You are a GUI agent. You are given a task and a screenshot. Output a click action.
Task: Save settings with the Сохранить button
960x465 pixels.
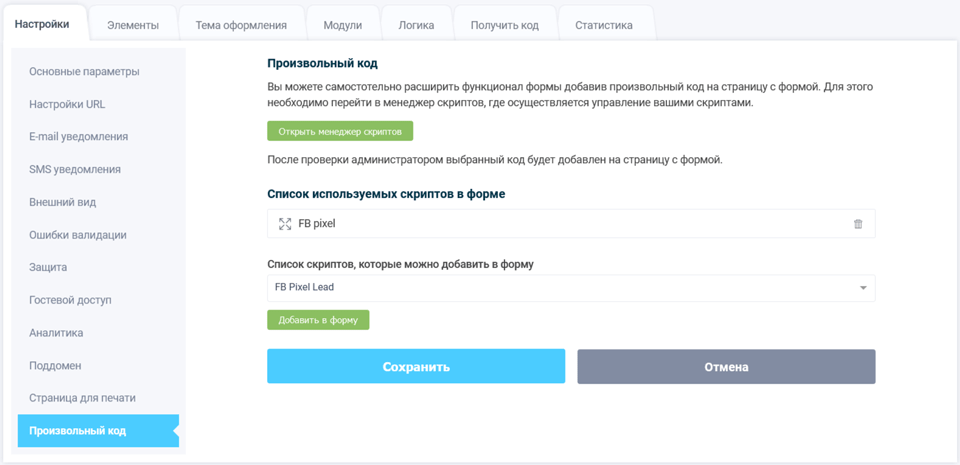click(416, 367)
